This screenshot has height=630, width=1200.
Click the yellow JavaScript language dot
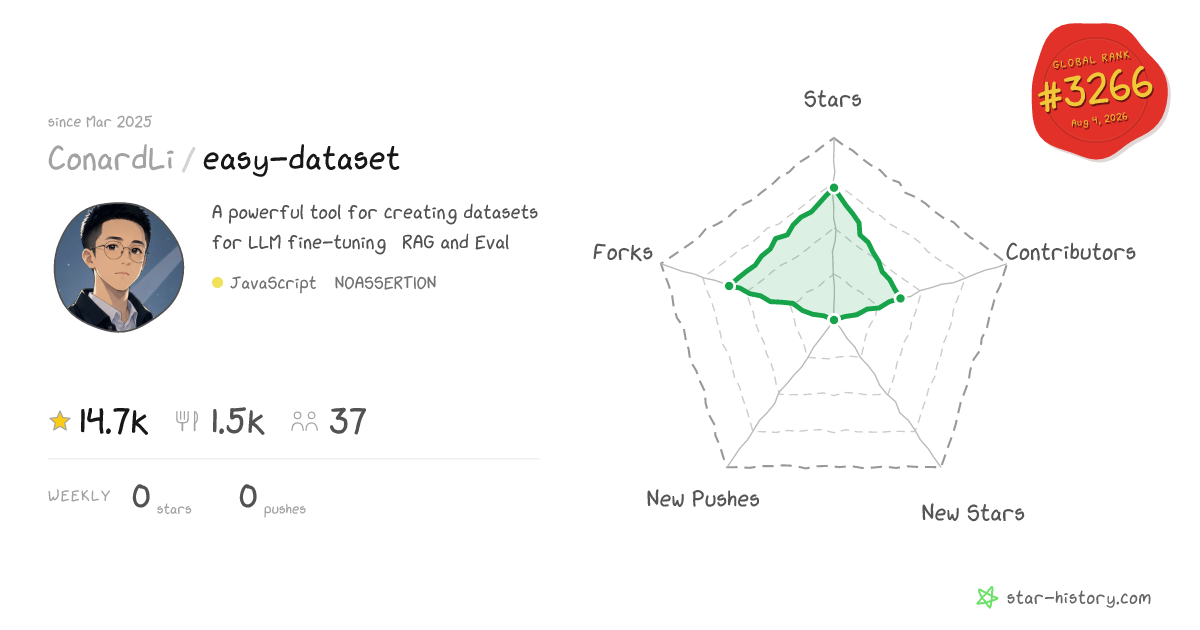[x=217, y=283]
